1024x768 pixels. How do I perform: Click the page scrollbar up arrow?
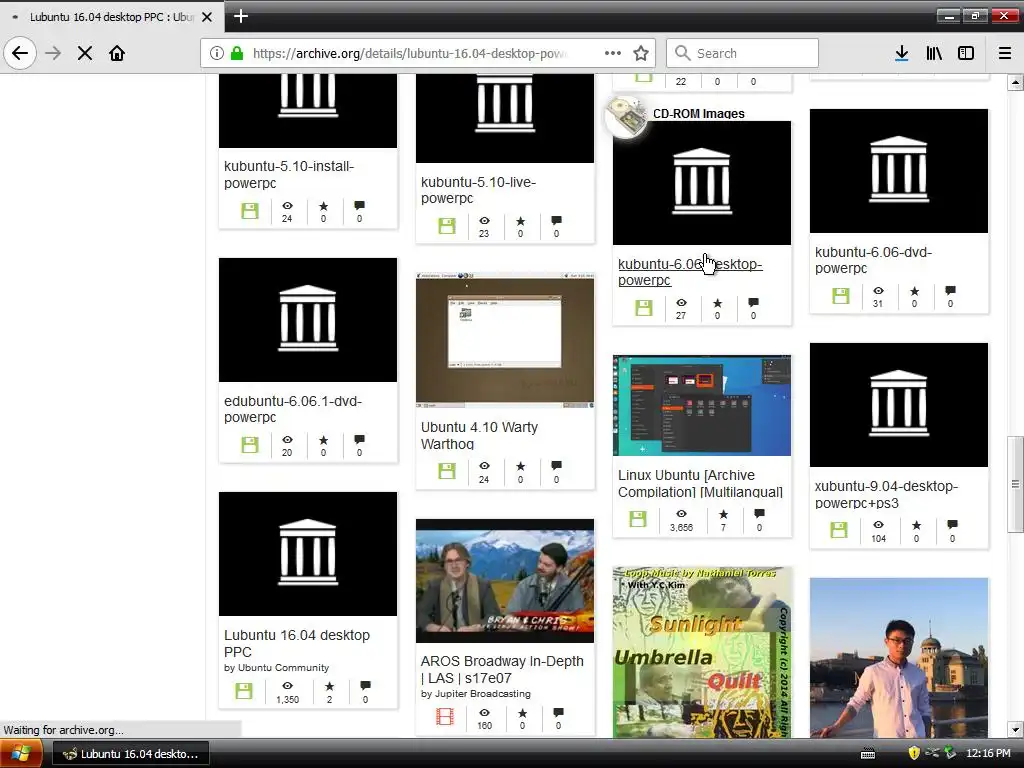[1016, 83]
